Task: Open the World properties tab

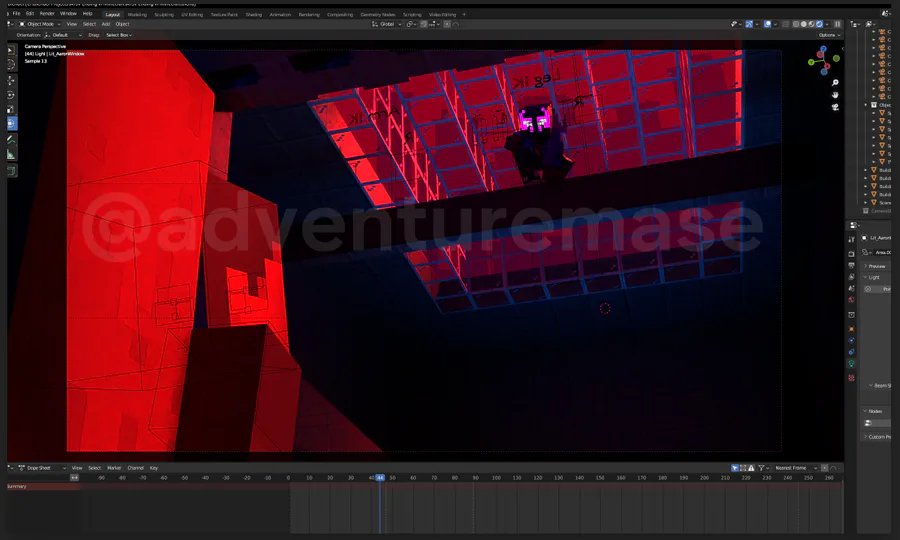Action: (x=852, y=299)
